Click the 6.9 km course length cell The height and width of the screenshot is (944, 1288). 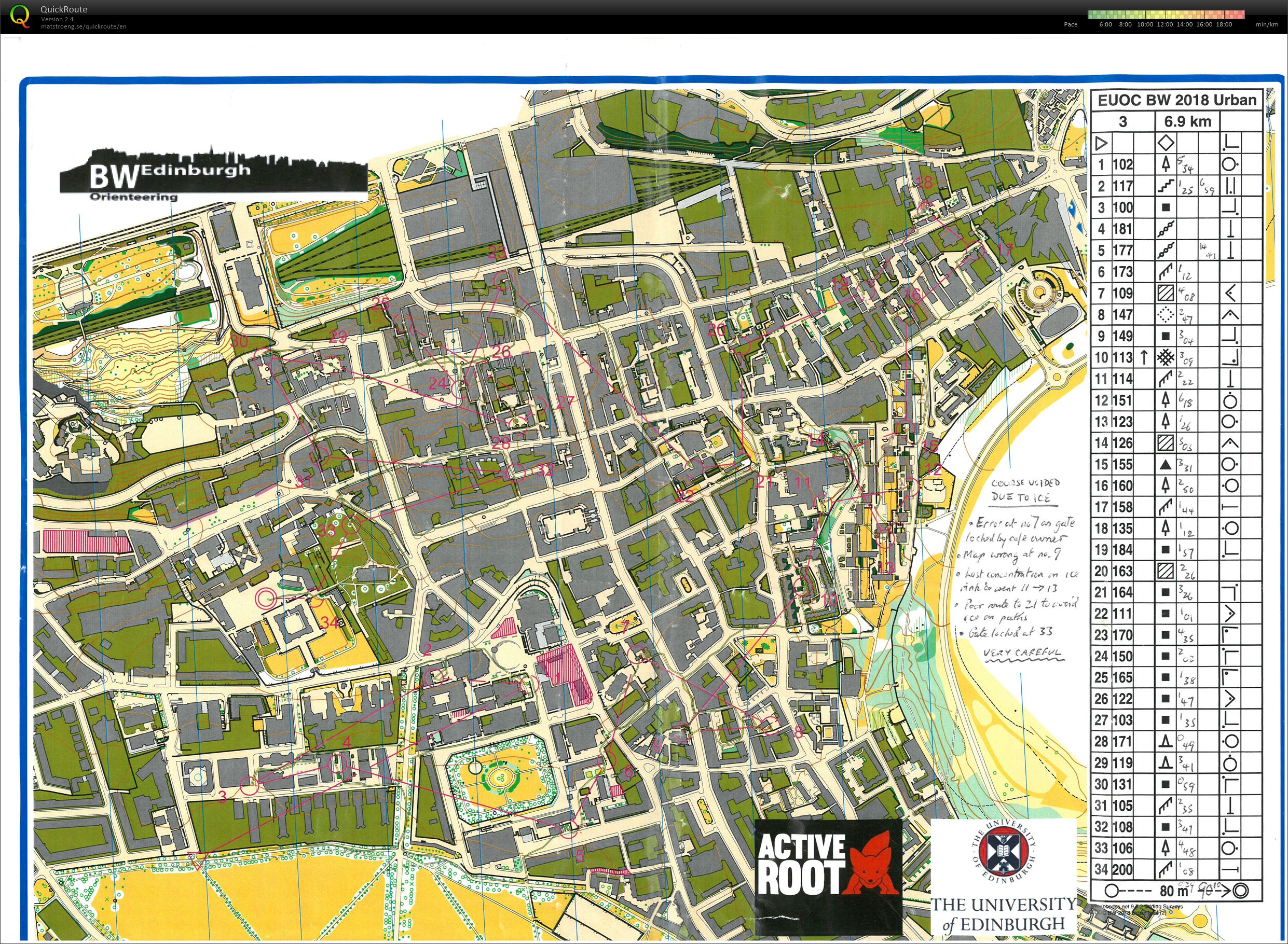[1187, 121]
